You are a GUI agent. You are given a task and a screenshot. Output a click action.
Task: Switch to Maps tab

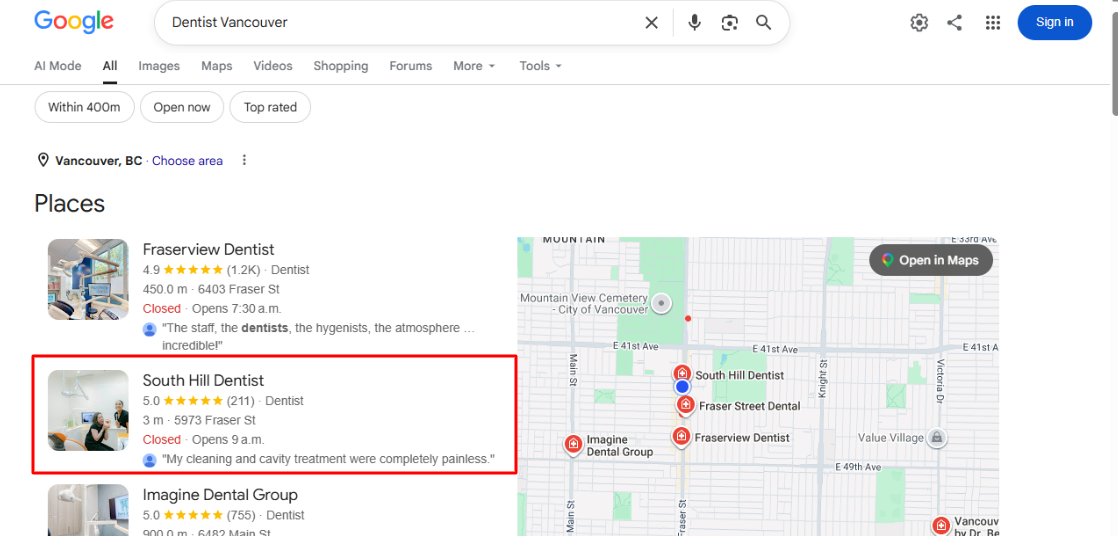tap(217, 66)
